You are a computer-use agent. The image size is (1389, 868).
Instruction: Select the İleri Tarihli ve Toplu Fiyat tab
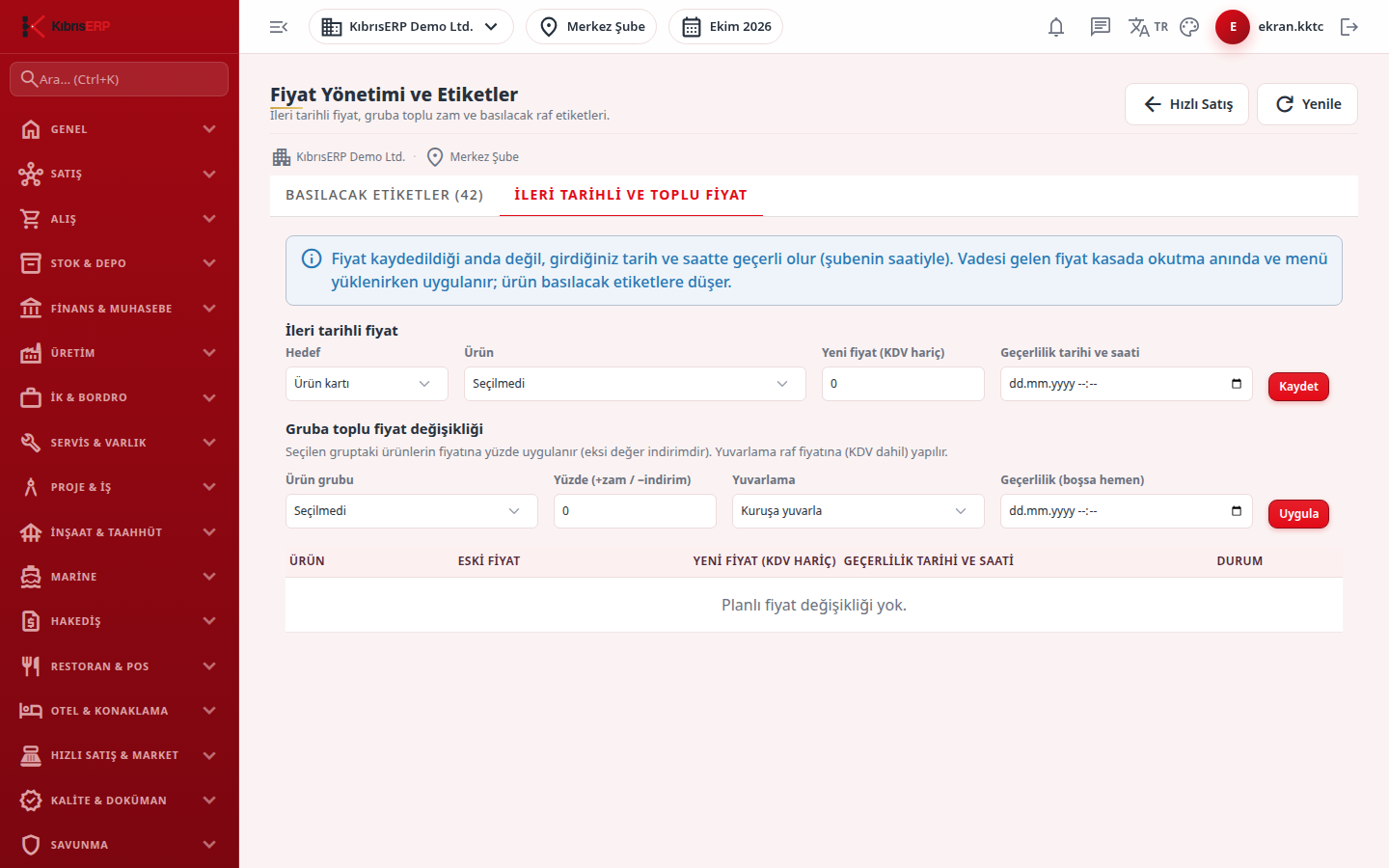point(631,195)
